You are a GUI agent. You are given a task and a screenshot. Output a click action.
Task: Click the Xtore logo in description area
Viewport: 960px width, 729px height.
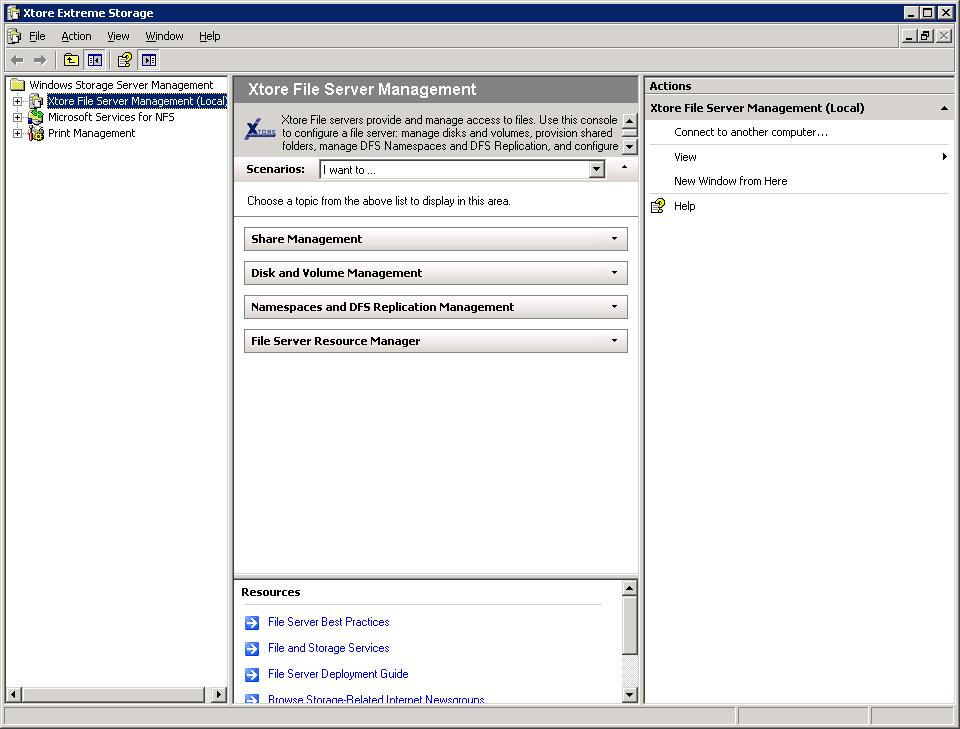pos(260,129)
